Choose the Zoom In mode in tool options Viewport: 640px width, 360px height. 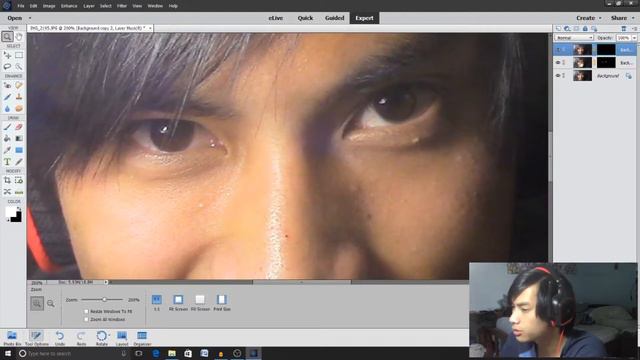(37, 303)
